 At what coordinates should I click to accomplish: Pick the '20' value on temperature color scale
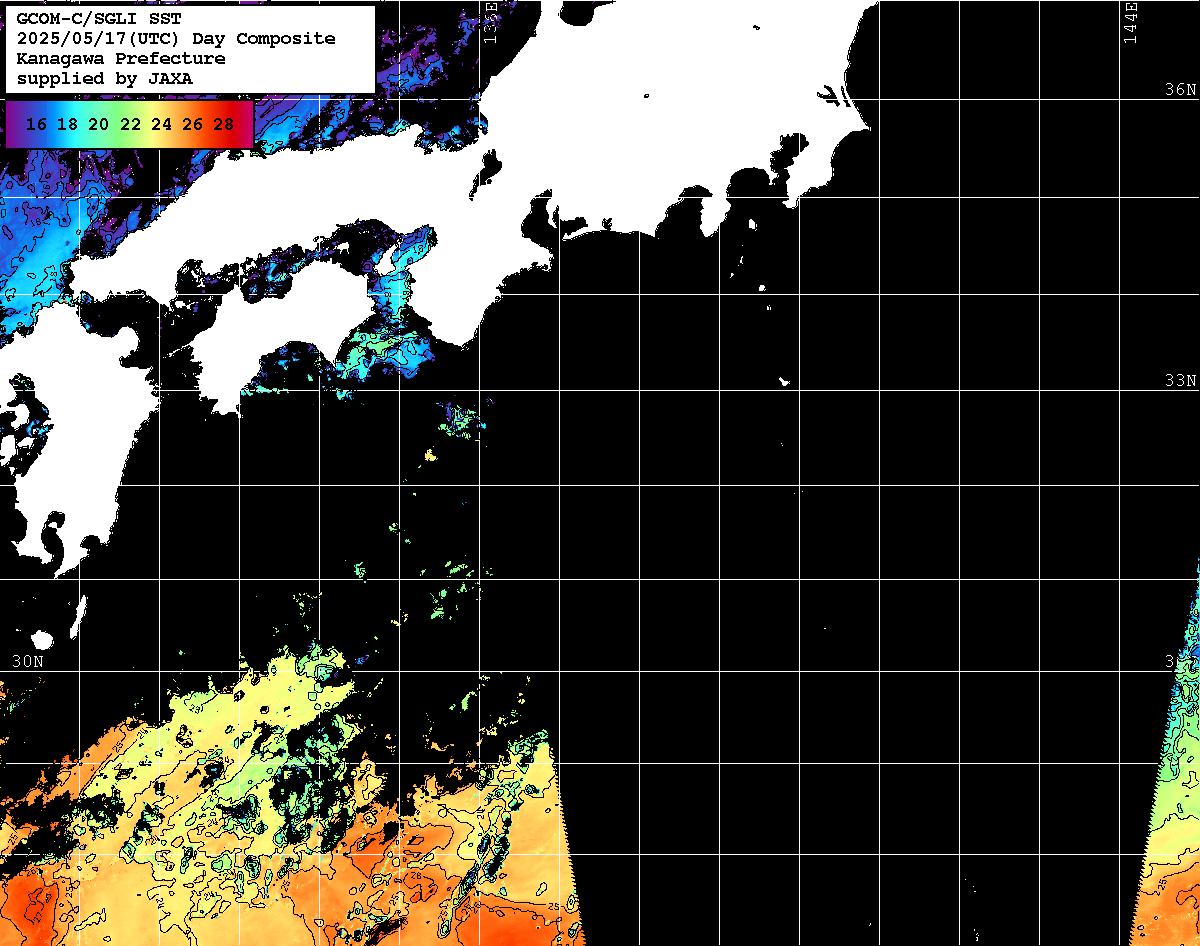click(98, 124)
